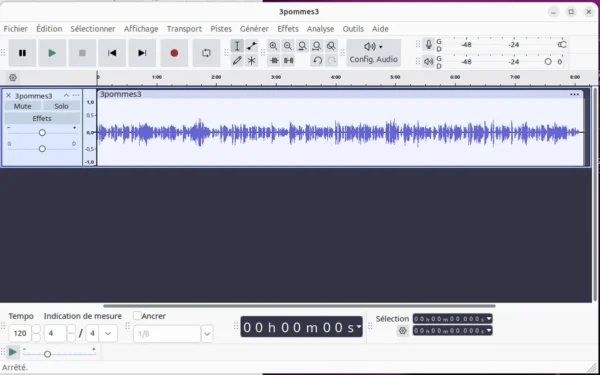Click the 4:00 mark on the timeline ruler
Image resolution: width=600 pixels, height=375 pixels.
point(336,77)
